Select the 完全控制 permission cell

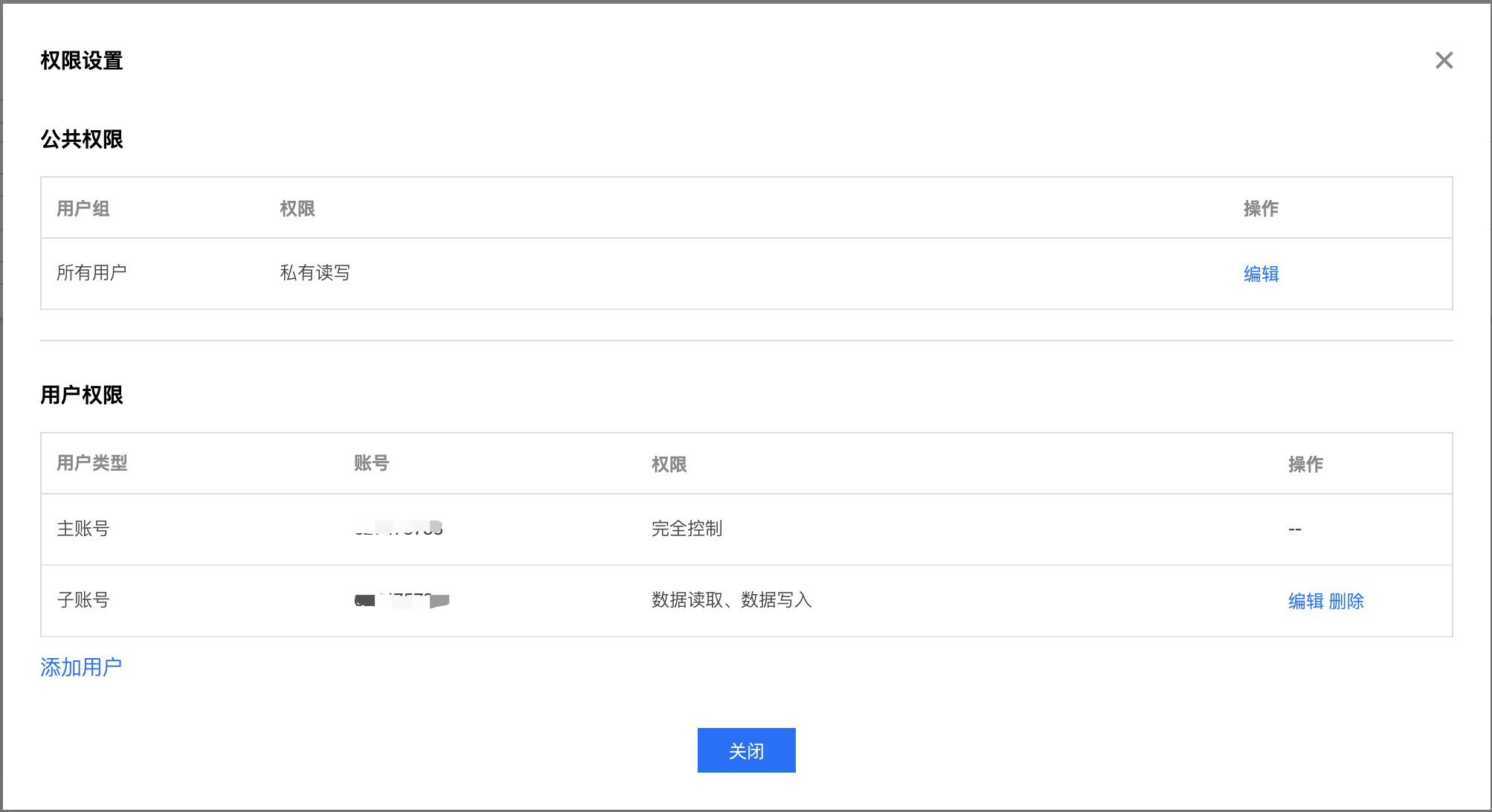(686, 529)
